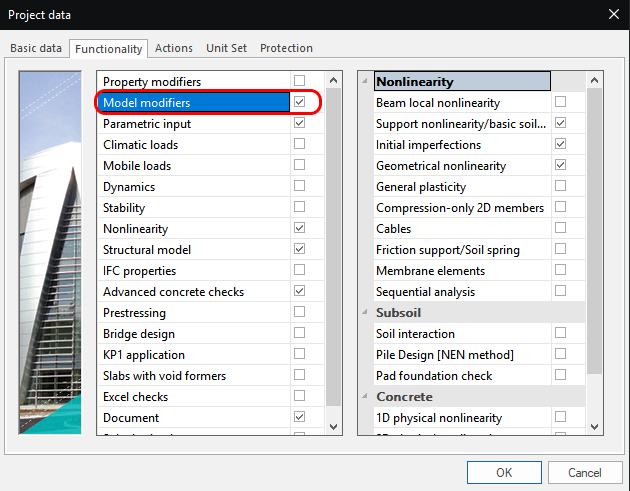Tick the Cables nonlinearity checkbox
This screenshot has width=630, height=491.
[x=561, y=229]
